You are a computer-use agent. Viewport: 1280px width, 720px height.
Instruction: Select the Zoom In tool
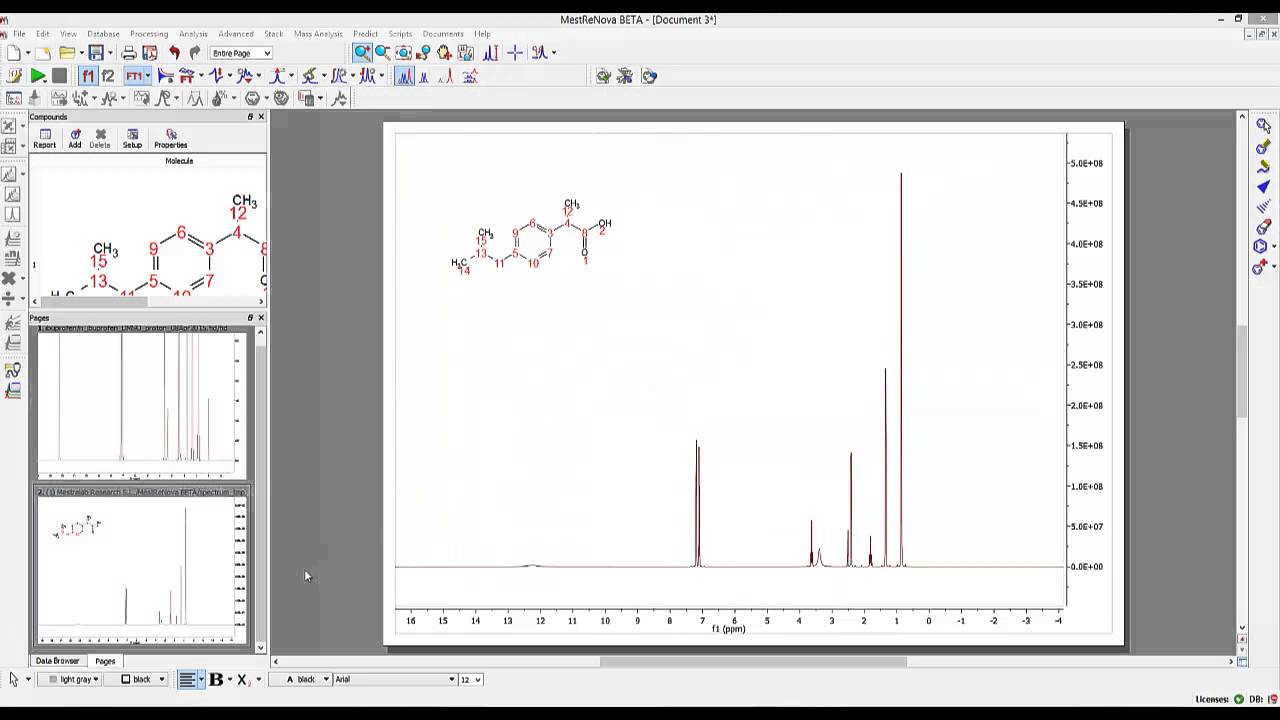click(362, 53)
